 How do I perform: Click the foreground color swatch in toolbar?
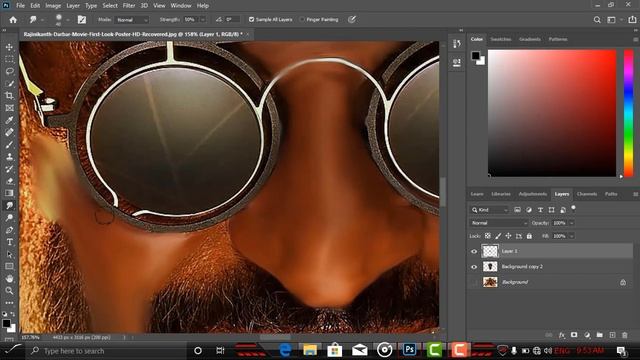6,323
